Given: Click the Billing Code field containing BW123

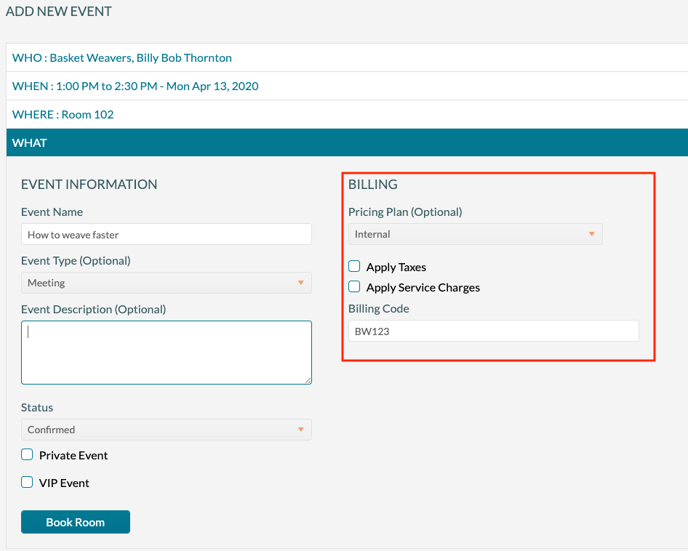Looking at the screenshot, I should [x=493, y=331].
